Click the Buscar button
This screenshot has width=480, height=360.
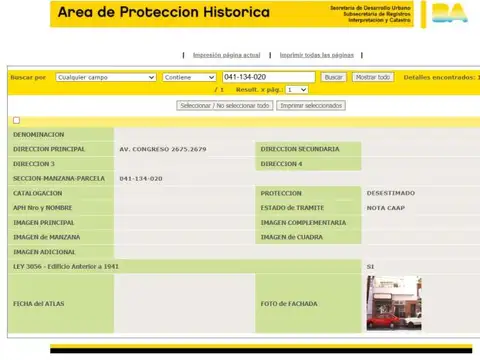333,77
